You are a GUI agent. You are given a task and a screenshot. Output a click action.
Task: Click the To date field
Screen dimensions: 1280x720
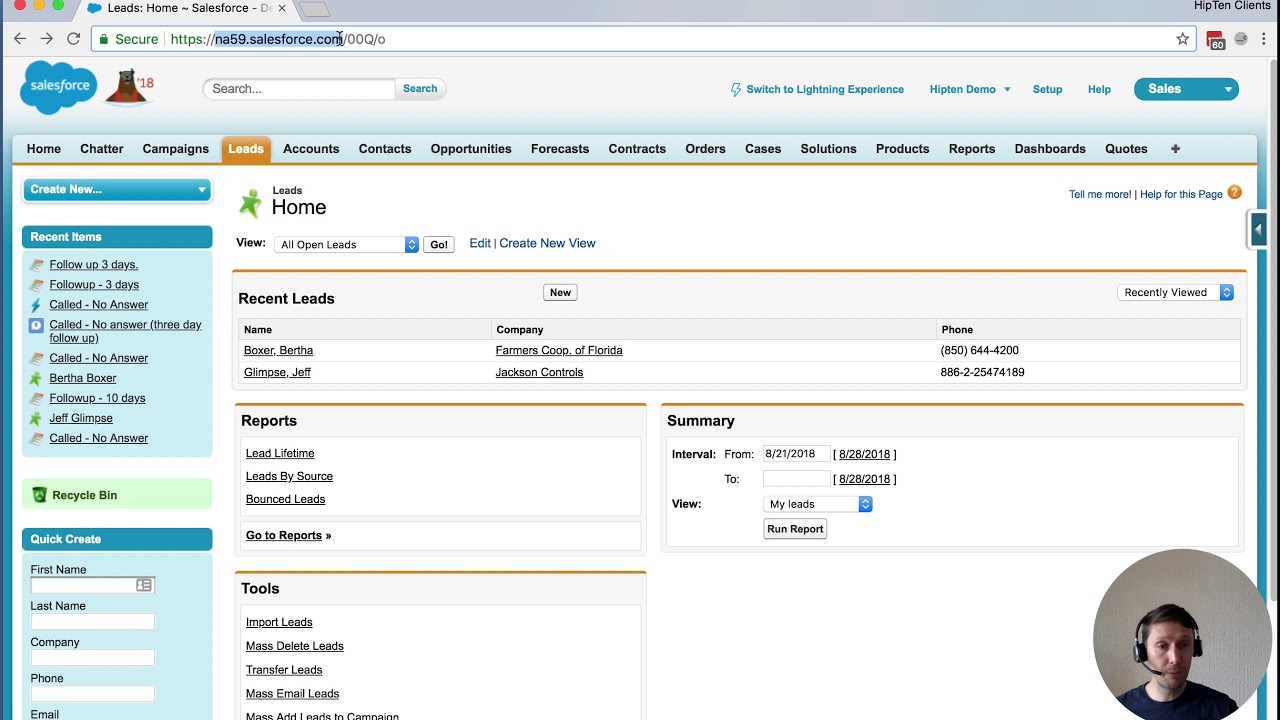[x=796, y=479]
